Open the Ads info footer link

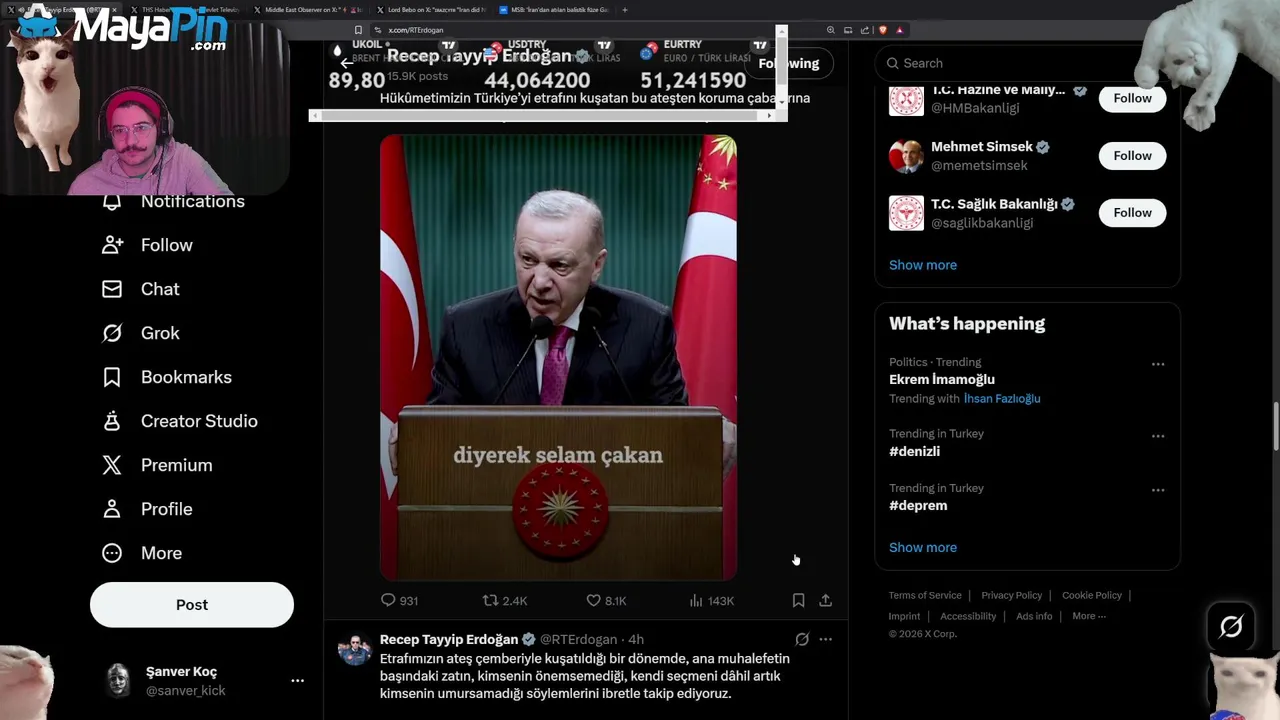click(x=1034, y=616)
